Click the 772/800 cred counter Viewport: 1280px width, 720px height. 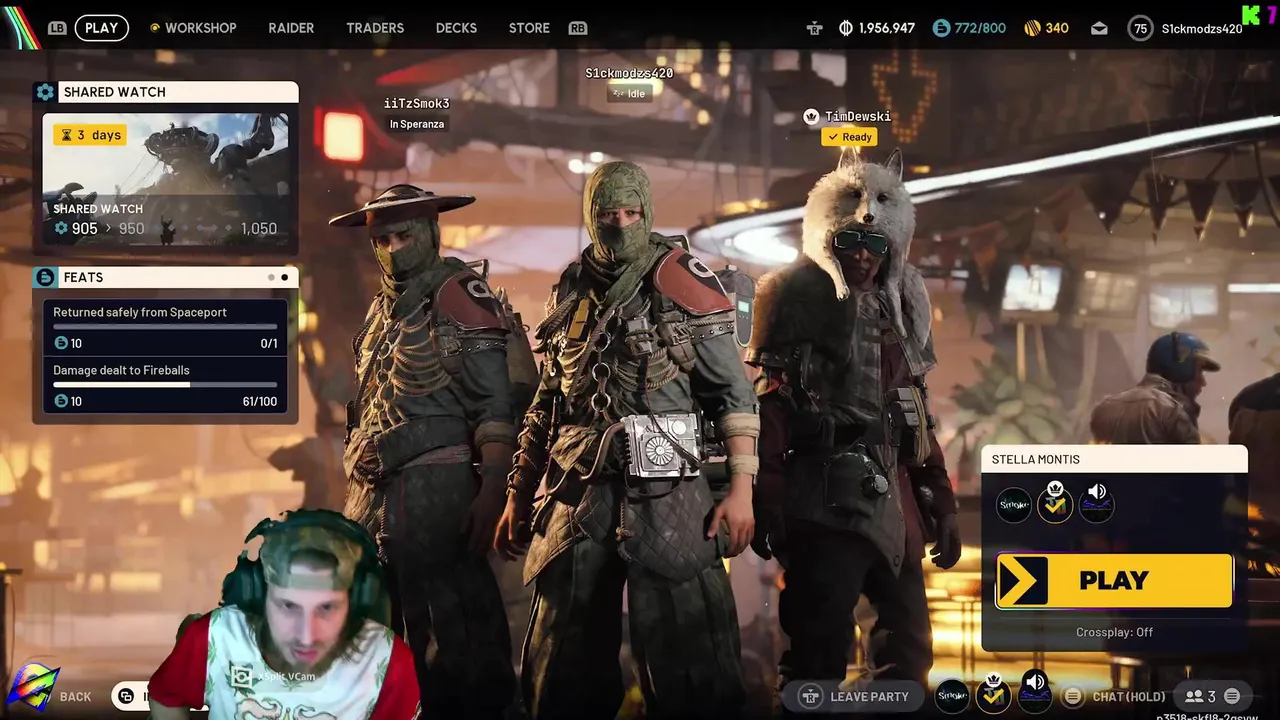(x=980, y=28)
